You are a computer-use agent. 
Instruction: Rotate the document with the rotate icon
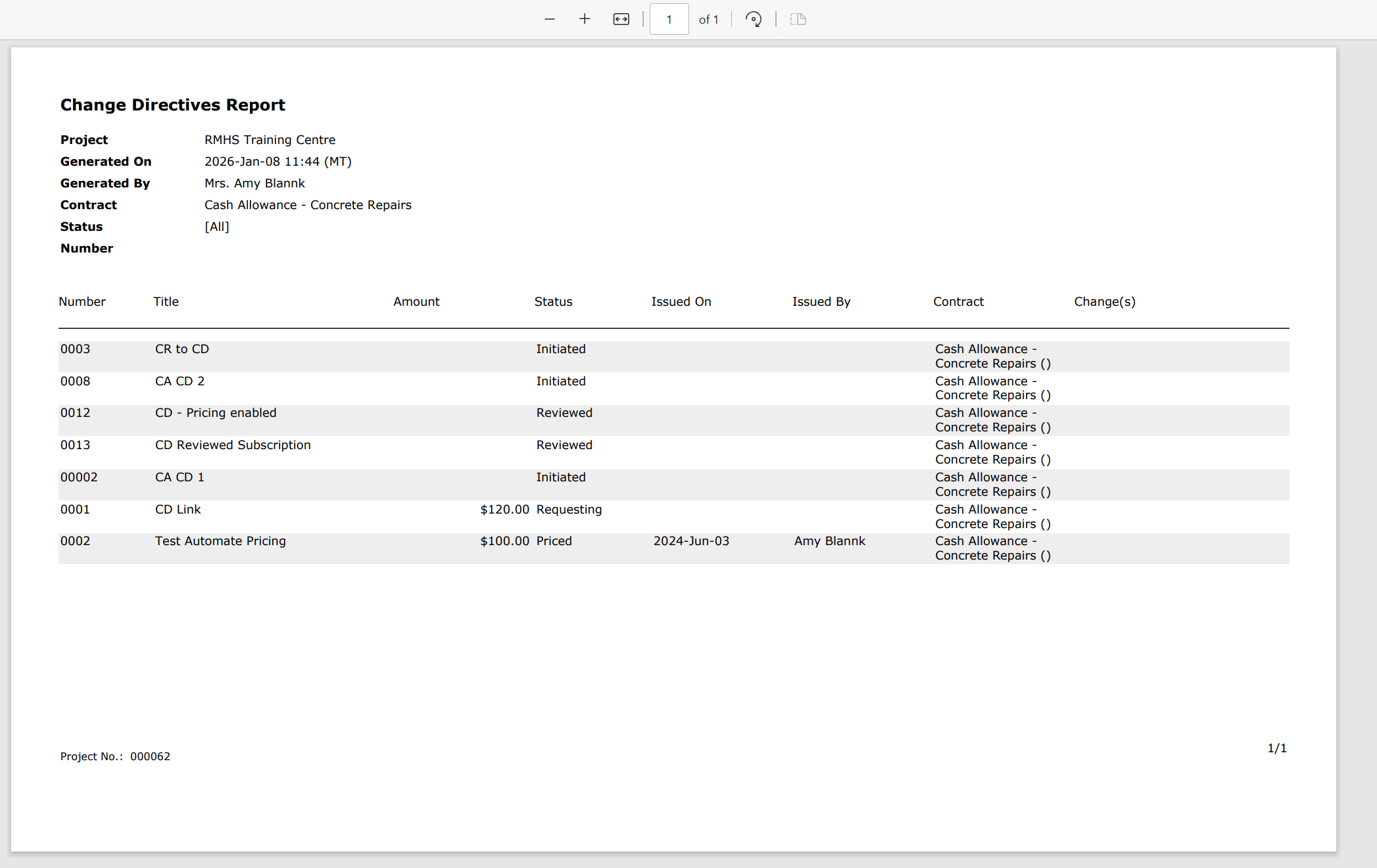(754, 19)
